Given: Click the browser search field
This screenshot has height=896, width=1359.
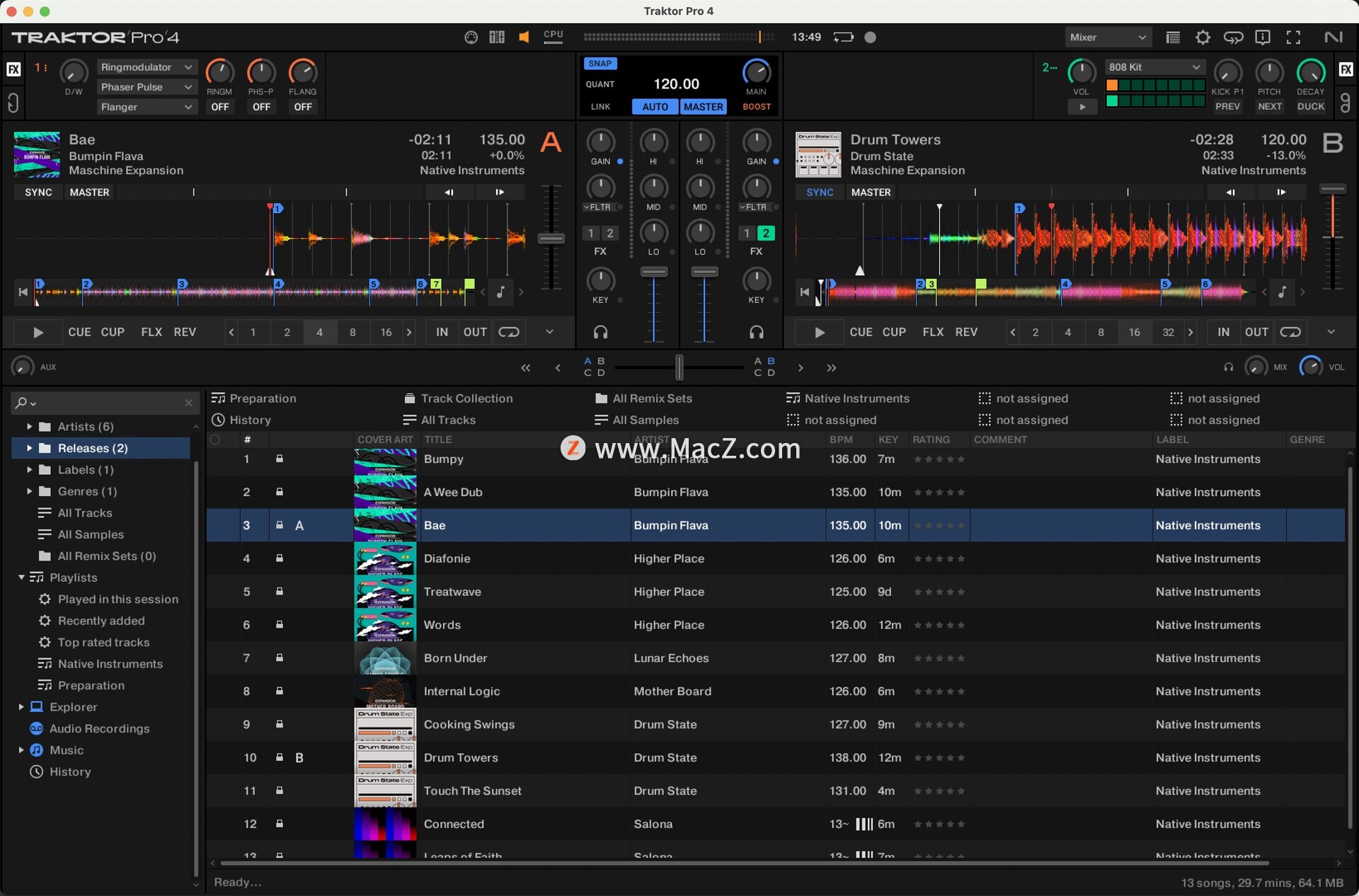Looking at the screenshot, I should pos(105,403).
